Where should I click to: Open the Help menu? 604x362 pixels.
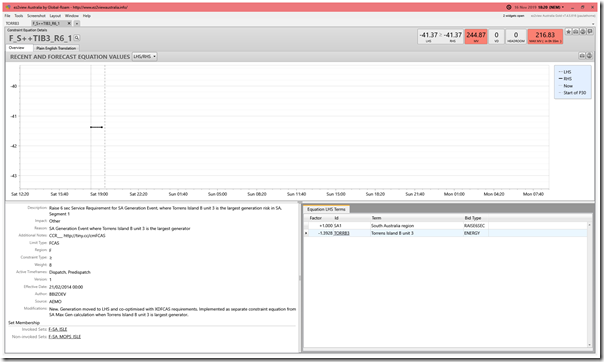pos(87,16)
